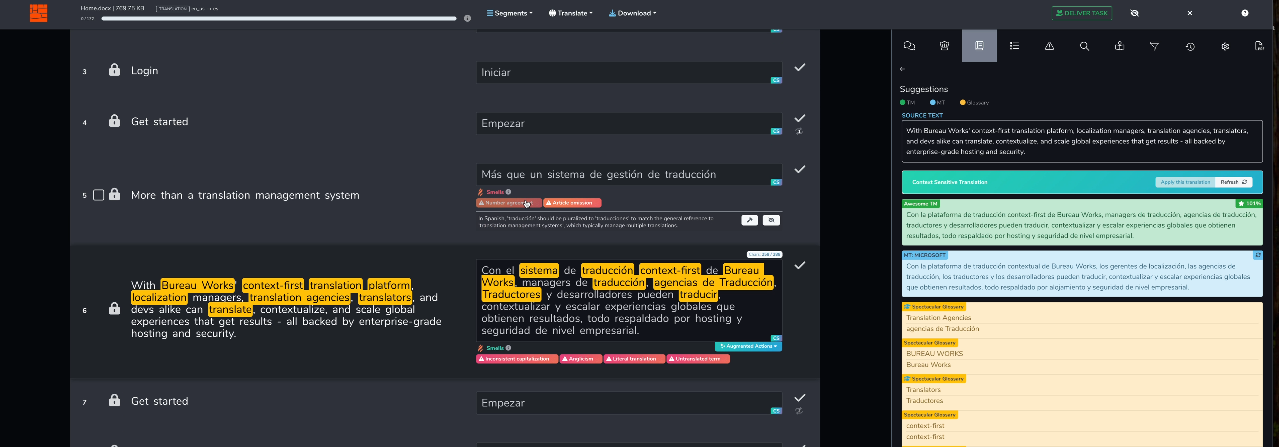
Task: Open the search panel magnifier icon
Action: (x=1084, y=46)
